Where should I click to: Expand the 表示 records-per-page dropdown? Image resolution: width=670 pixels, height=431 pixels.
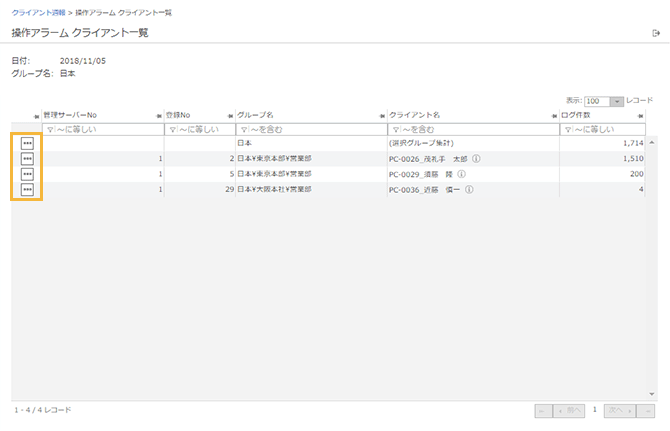616,101
